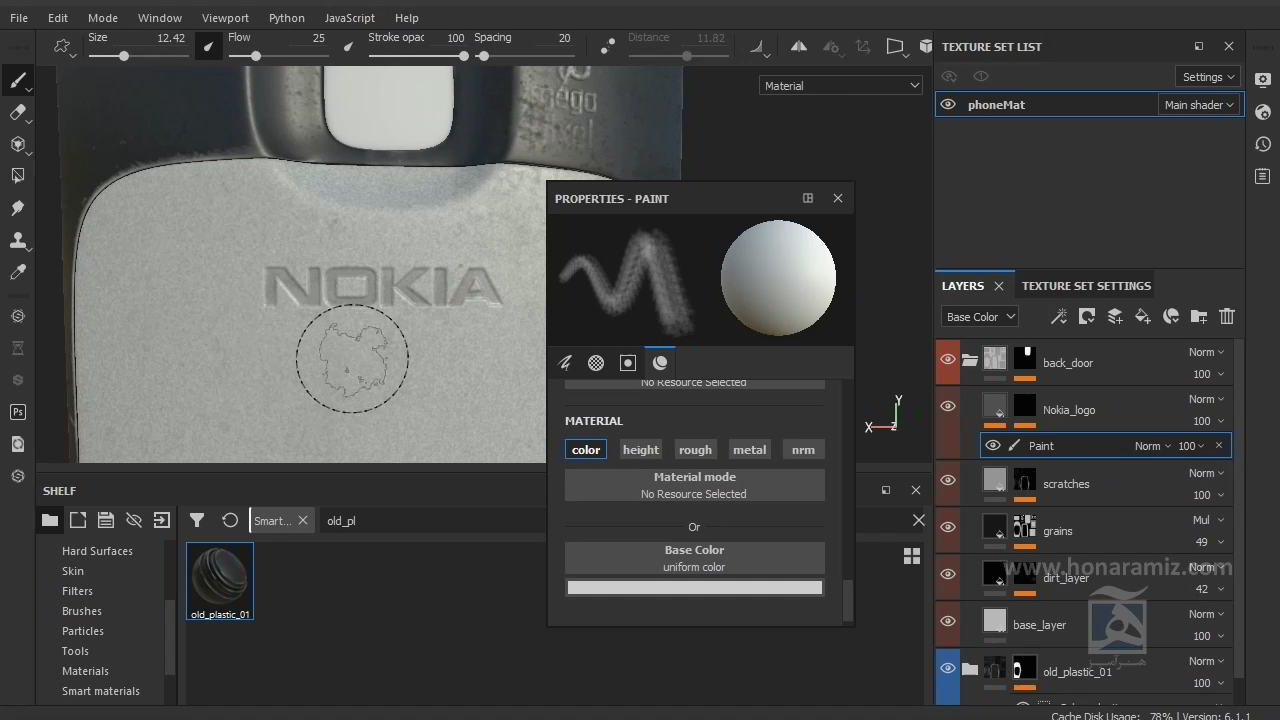Open the Material viewport mode dropdown

point(841,86)
